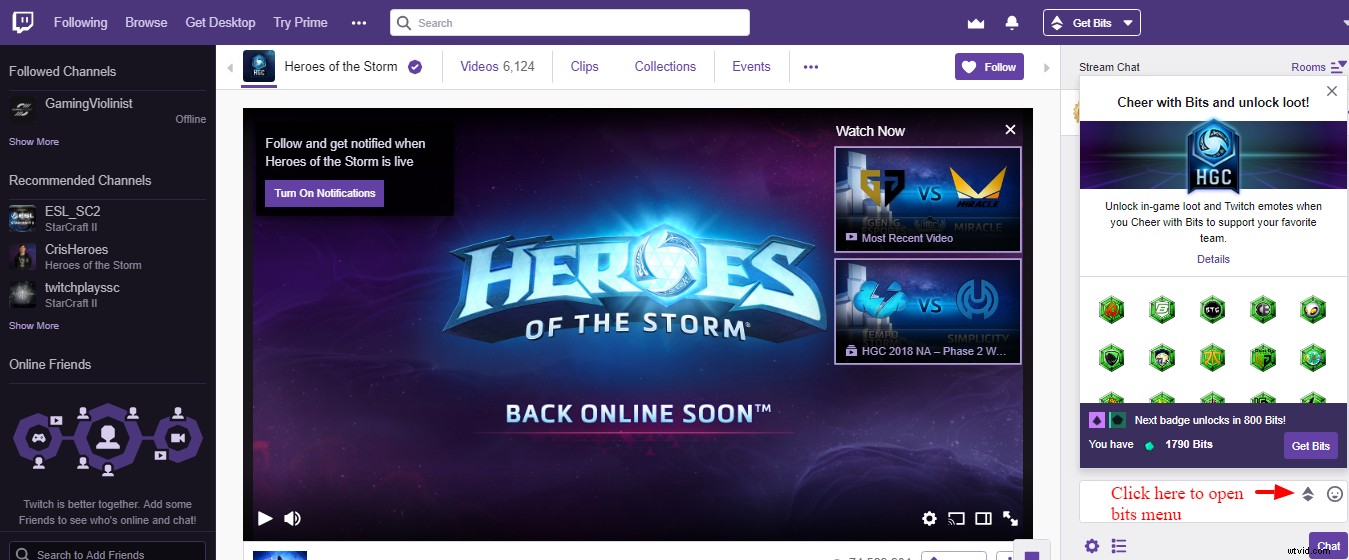The width and height of the screenshot is (1349, 560).
Task: Open the video player settings gear
Action: click(929, 518)
